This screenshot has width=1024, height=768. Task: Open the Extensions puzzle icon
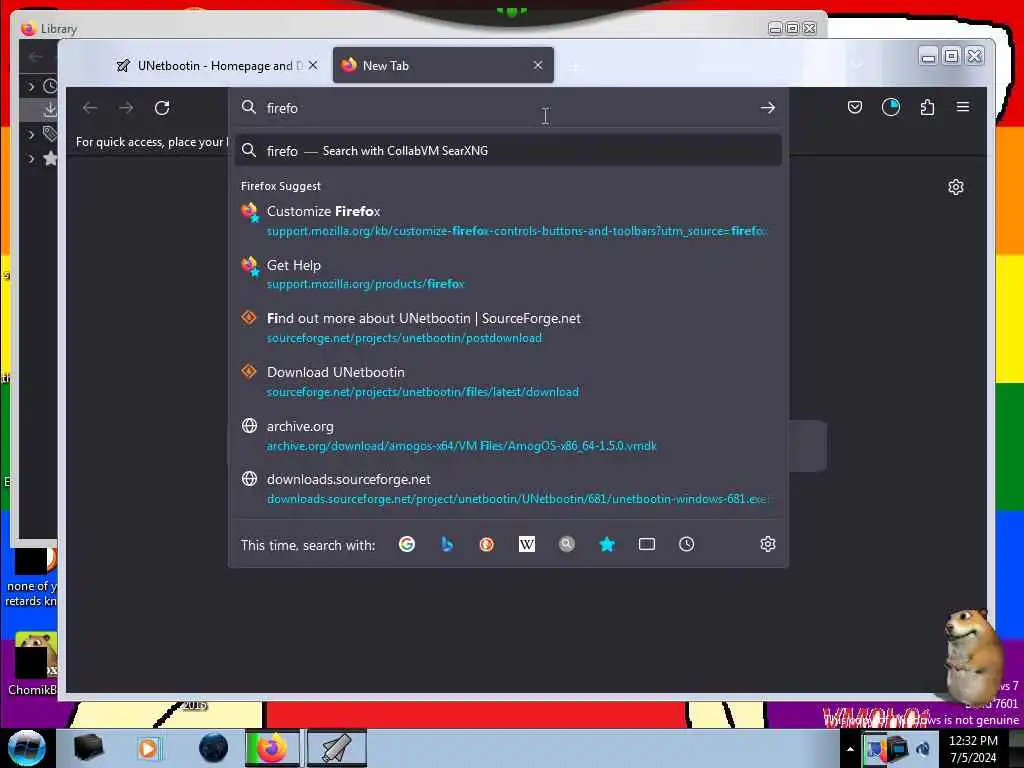click(927, 107)
